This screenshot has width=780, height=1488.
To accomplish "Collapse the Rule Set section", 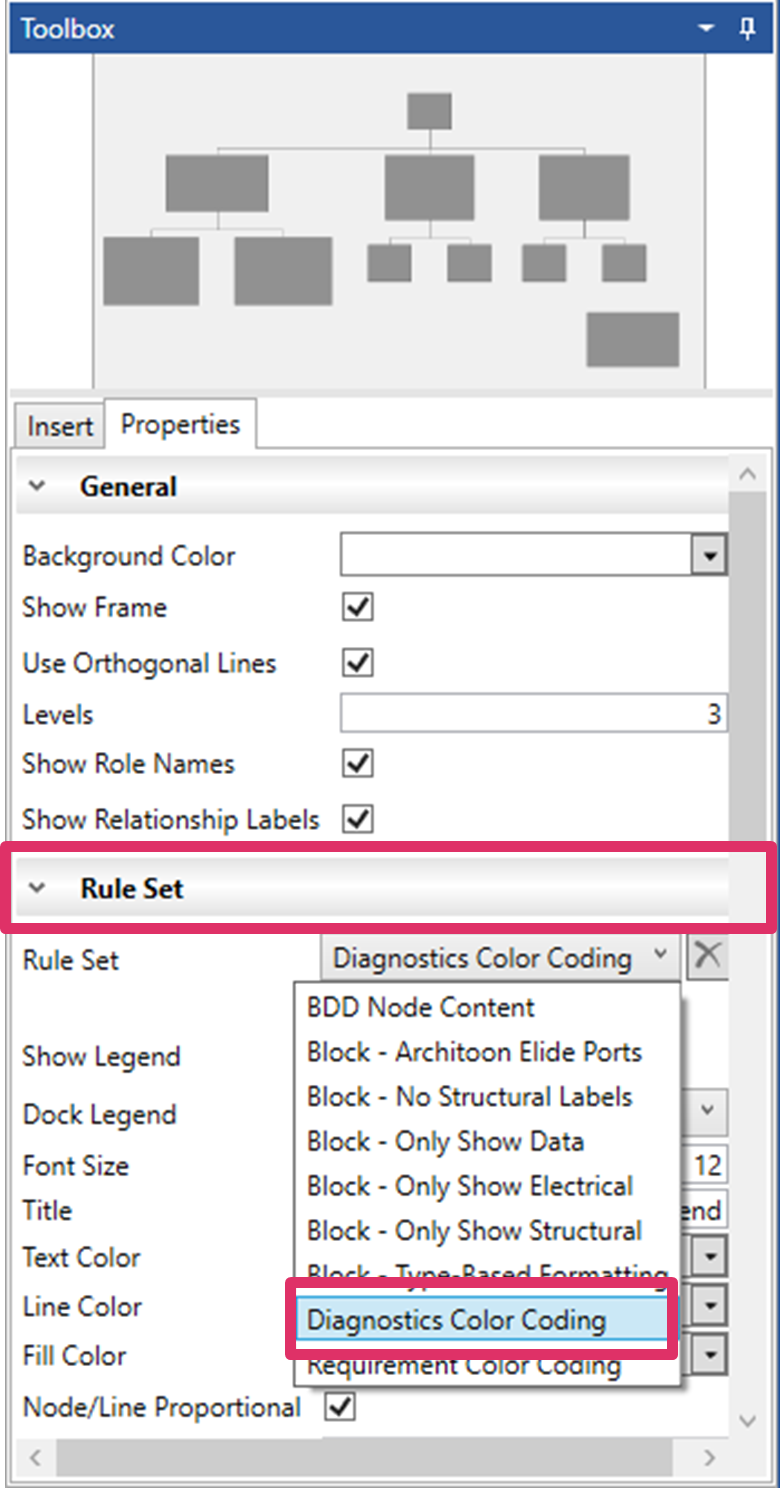I will click(x=37, y=888).
